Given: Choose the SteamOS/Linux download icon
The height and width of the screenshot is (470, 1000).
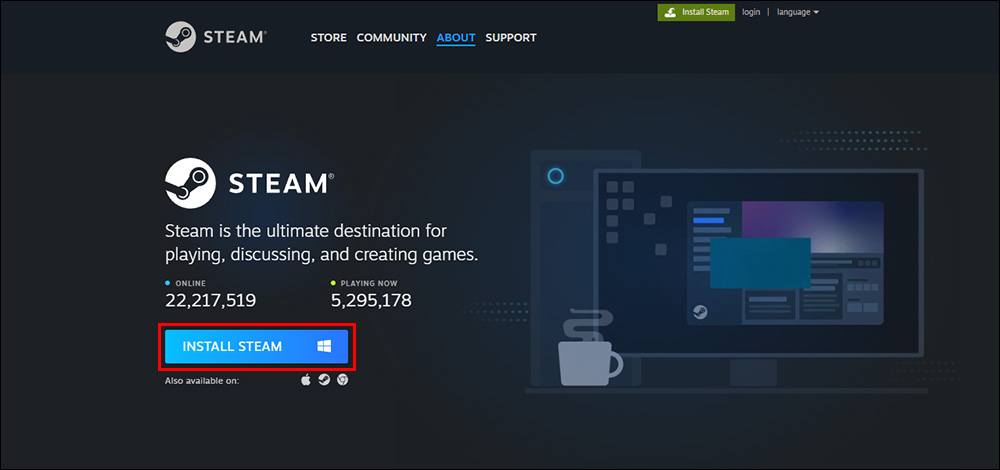Looking at the screenshot, I should [x=324, y=380].
